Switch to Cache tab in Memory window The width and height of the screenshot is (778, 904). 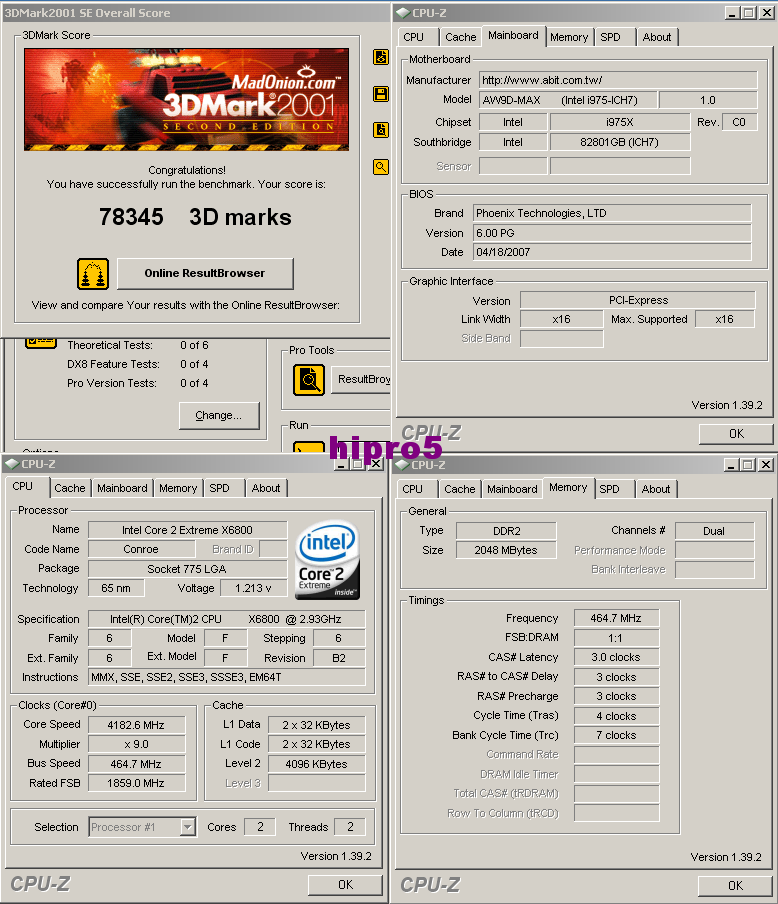click(460, 489)
